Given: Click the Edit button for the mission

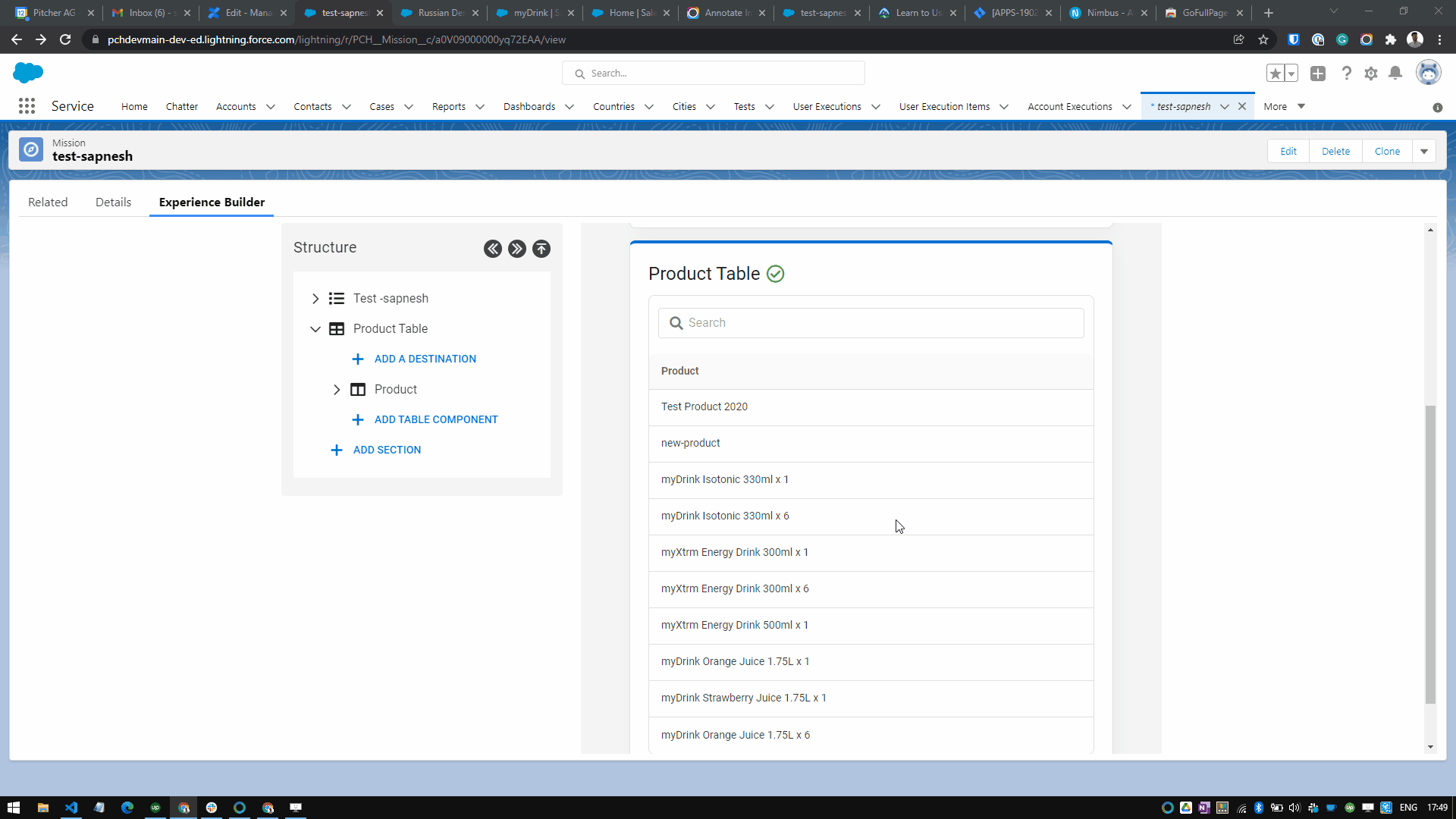Looking at the screenshot, I should 1288,152.
